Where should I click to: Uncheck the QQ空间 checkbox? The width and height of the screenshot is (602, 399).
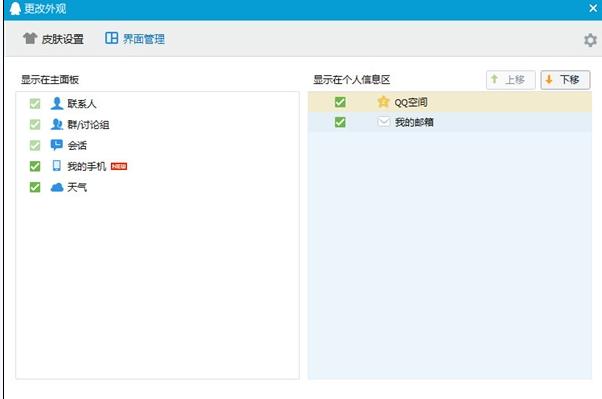point(340,102)
